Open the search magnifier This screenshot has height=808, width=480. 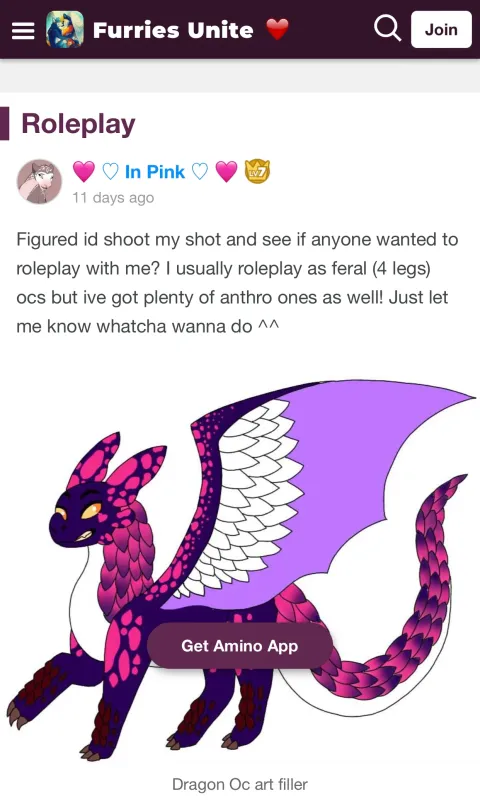point(387,28)
